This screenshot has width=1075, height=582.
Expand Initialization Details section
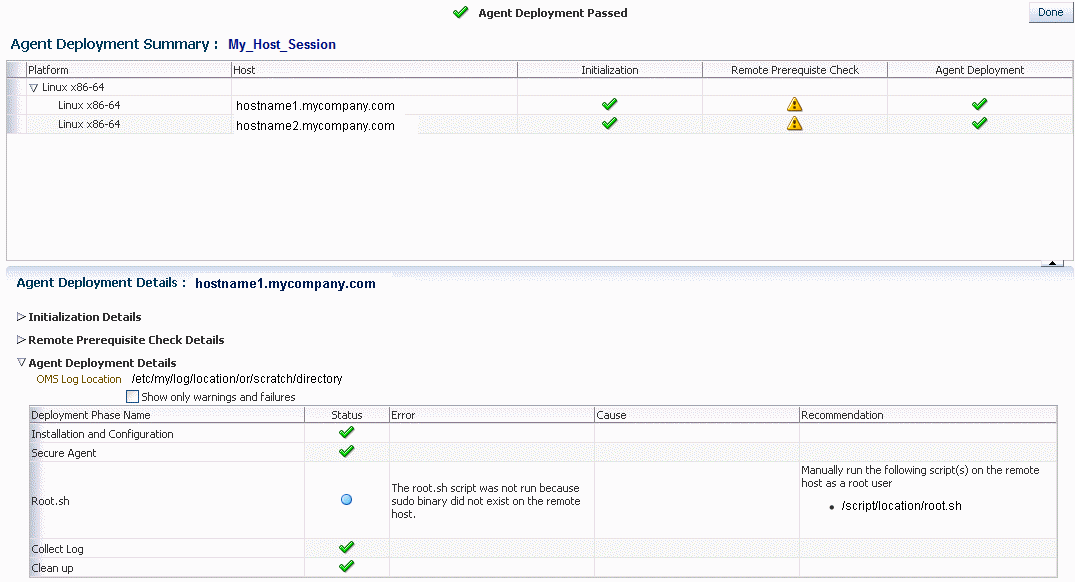pos(22,317)
